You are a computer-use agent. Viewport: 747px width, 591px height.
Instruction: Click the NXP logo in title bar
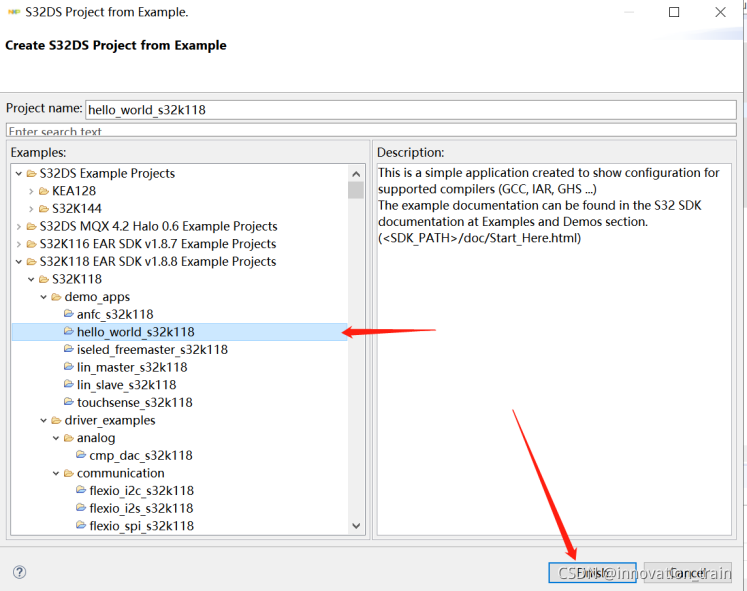14,12
